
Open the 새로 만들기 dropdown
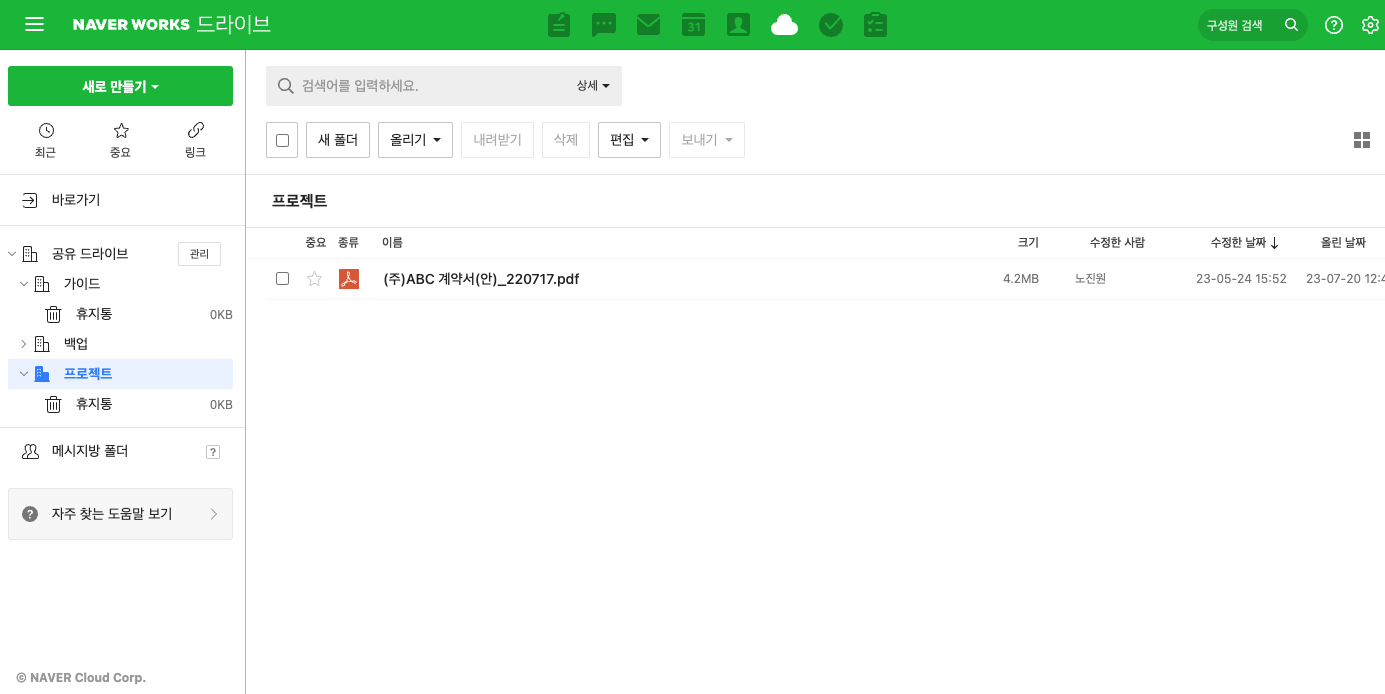coord(120,86)
